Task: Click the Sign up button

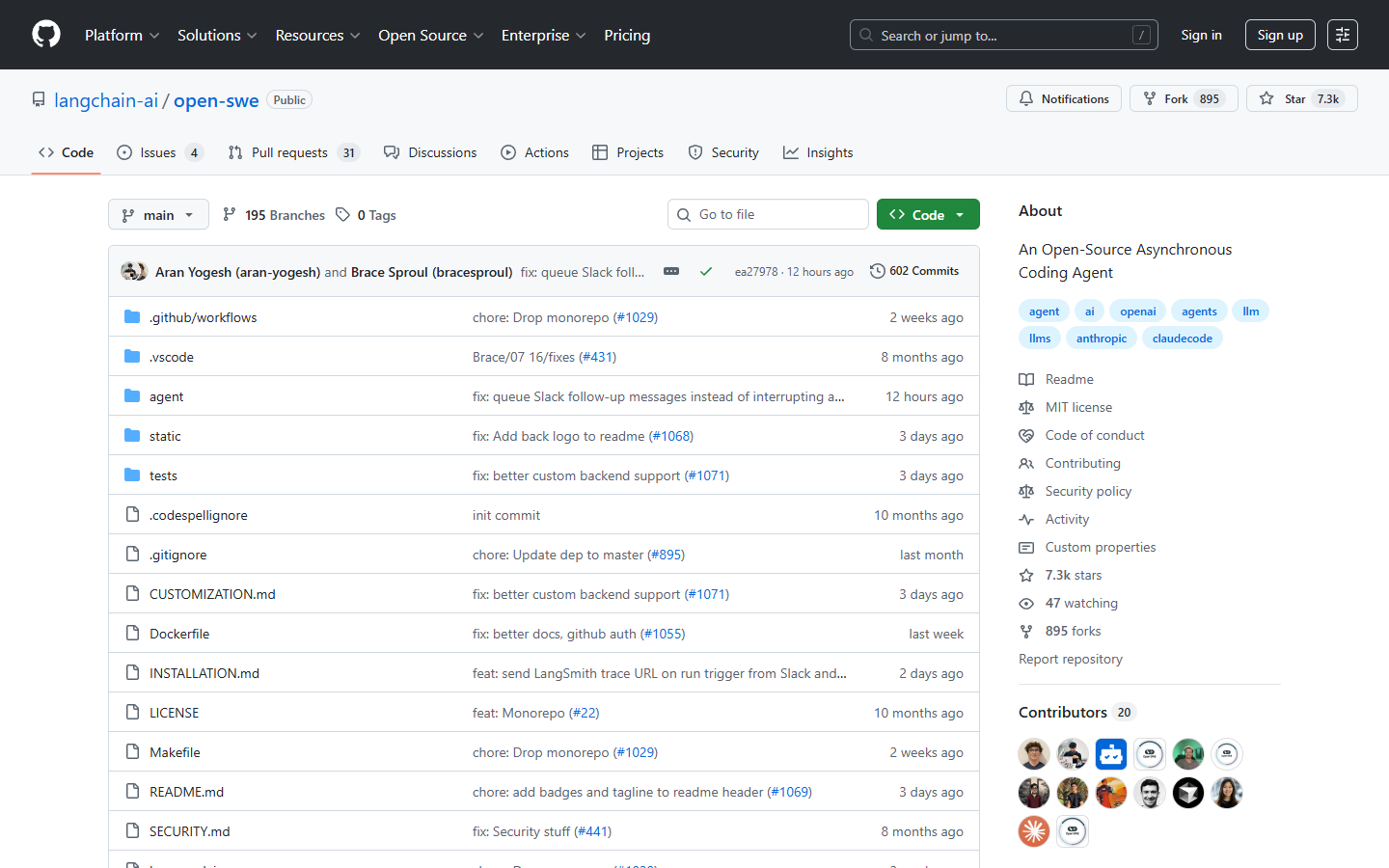Action: [x=1280, y=34]
